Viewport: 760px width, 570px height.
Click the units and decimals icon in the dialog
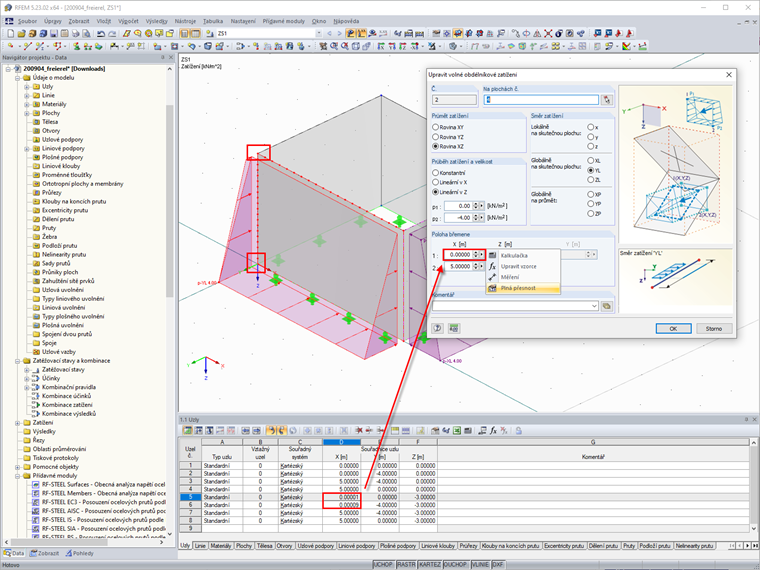[454, 328]
